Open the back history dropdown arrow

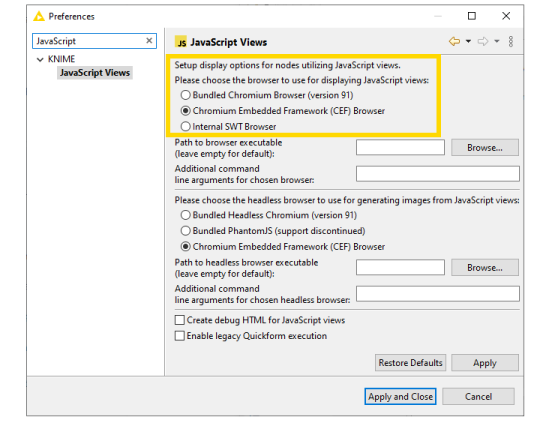coord(468,41)
